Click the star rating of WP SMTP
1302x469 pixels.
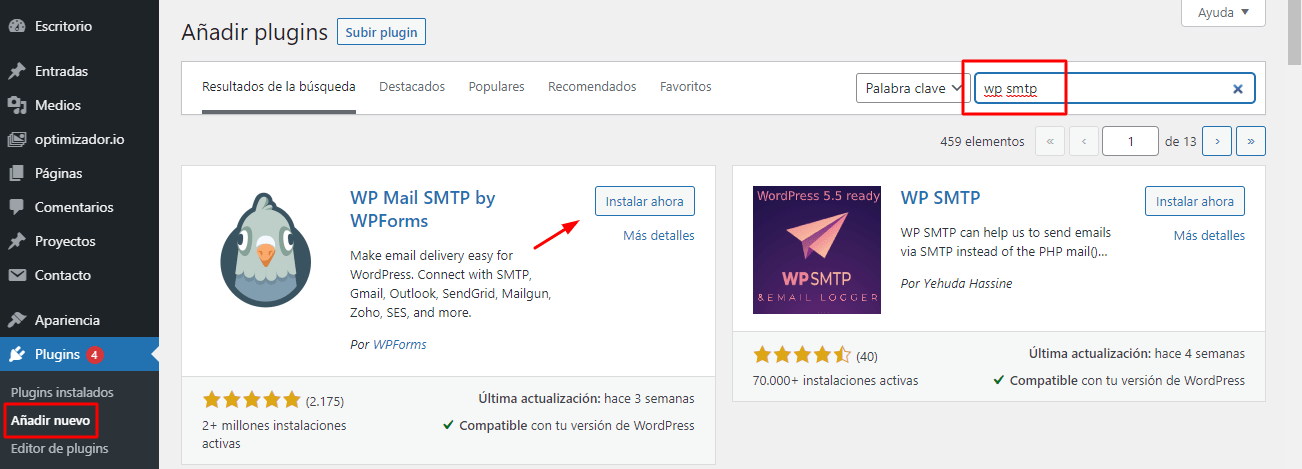coord(802,355)
